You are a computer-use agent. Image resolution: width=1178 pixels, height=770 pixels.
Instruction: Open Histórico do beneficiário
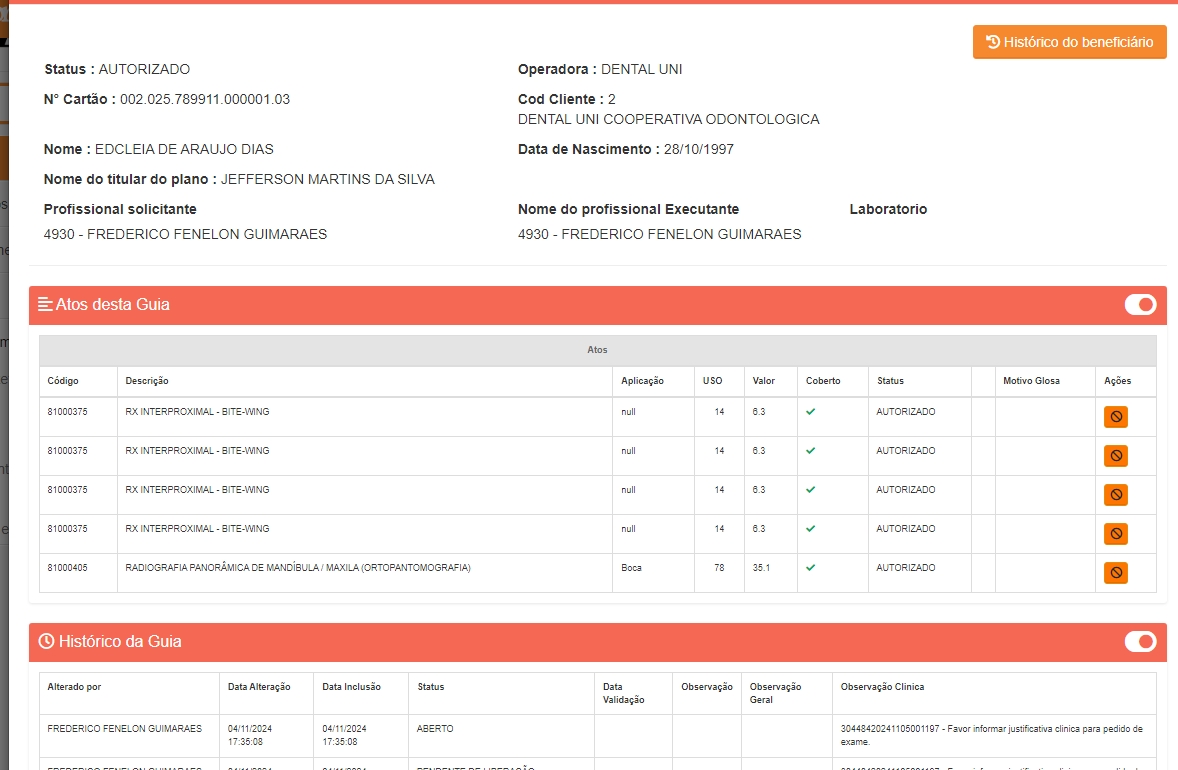[1069, 42]
